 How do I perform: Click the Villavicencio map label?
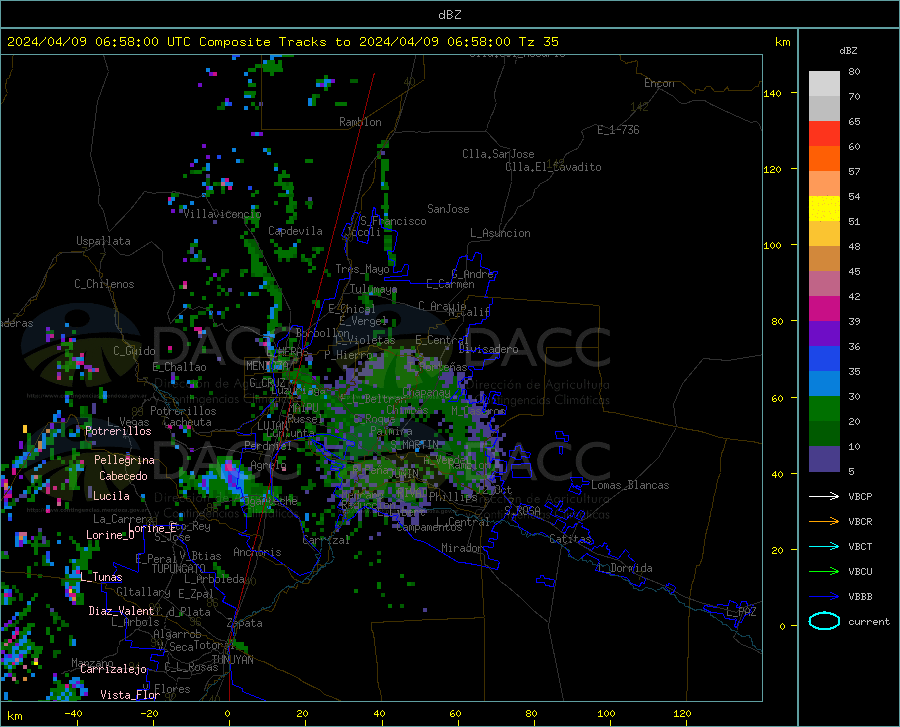click(223, 214)
